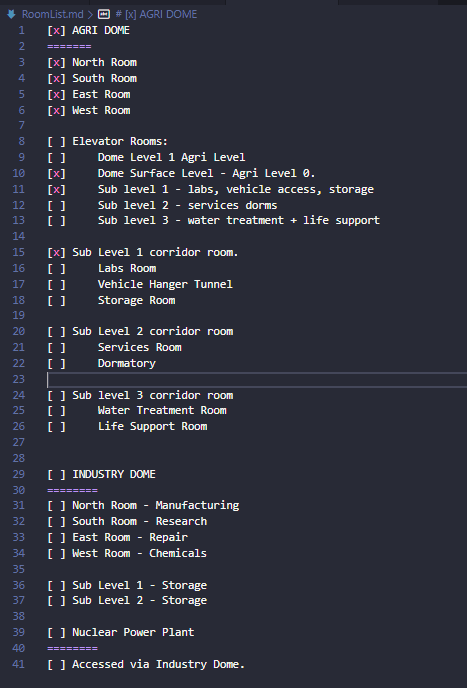Viewport: 467px width, 688px height.
Task: Click the markdown file icon in breadcrumb
Action: coord(11,14)
